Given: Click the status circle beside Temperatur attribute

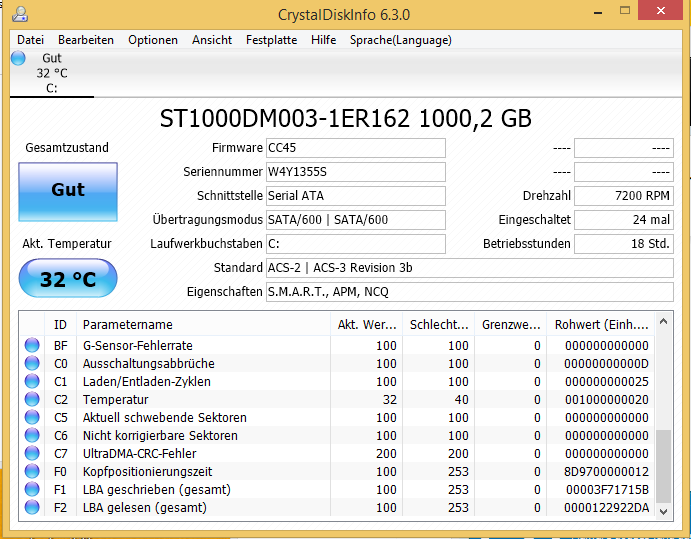Looking at the screenshot, I should [32, 399].
